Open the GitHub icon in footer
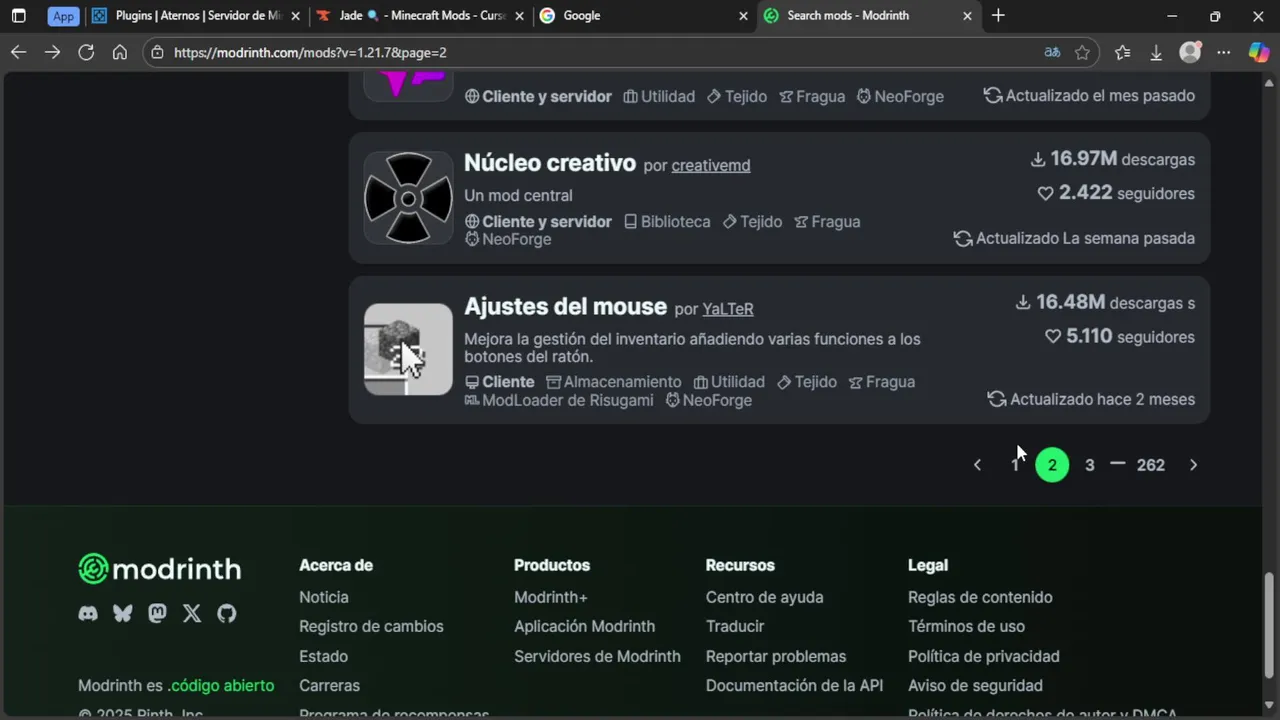The height and width of the screenshot is (720, 1280). click(x=227, y=614)
